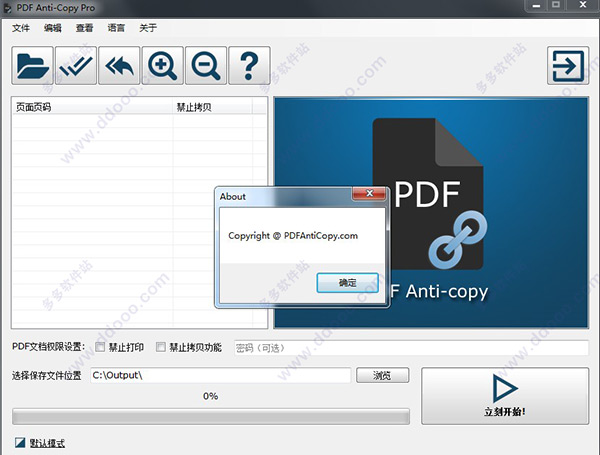Click the conversion progress bar
Image resolution: width=600 pixels, height=455 pixels.
tap(211, 416)
